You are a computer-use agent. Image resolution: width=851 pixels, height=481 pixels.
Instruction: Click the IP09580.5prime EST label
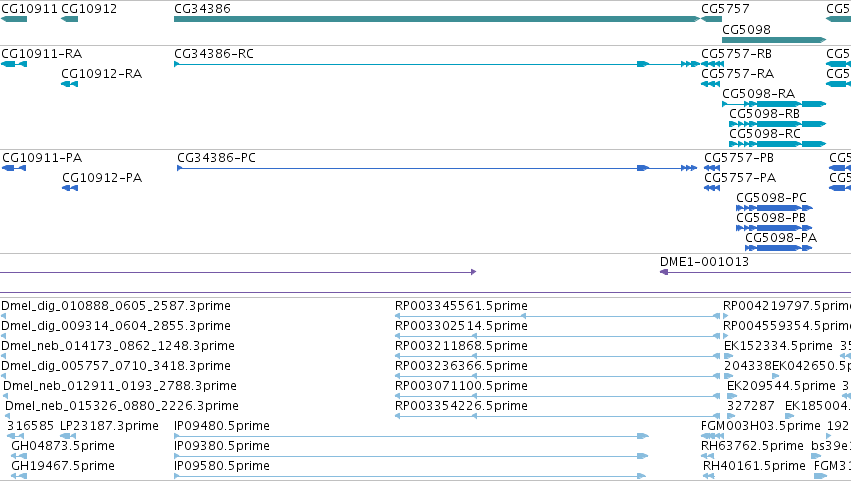pyautogui.click(x=222, y=466)
